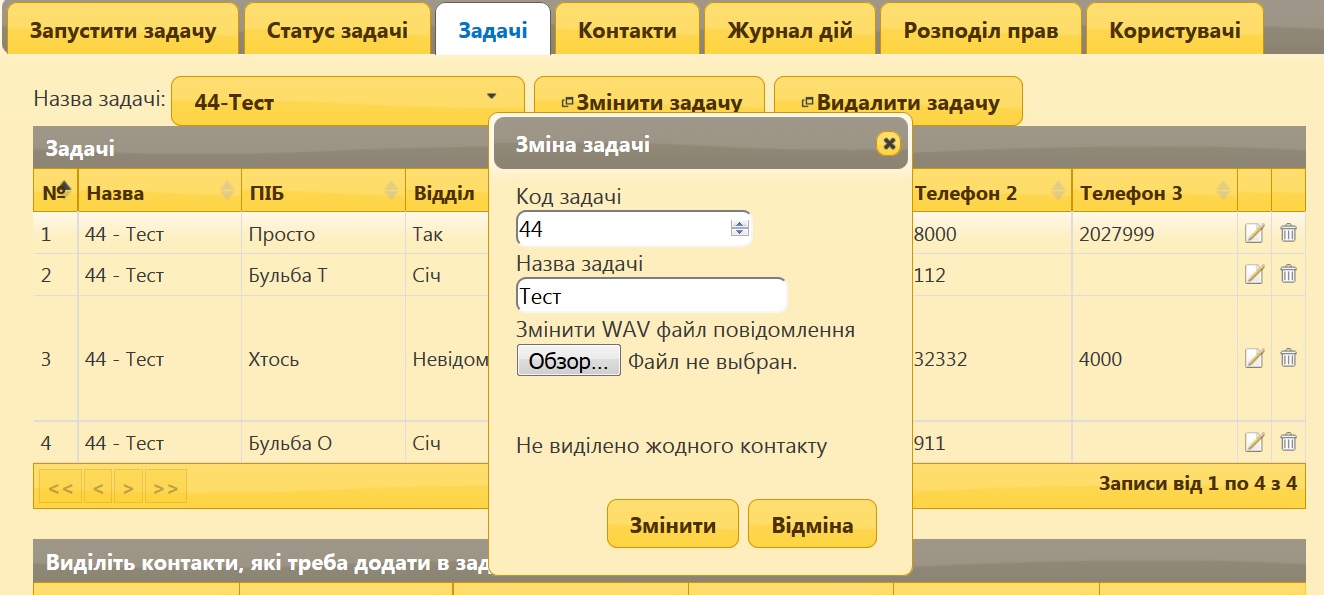Edit row 1 contact Просто

(1254, 234)
